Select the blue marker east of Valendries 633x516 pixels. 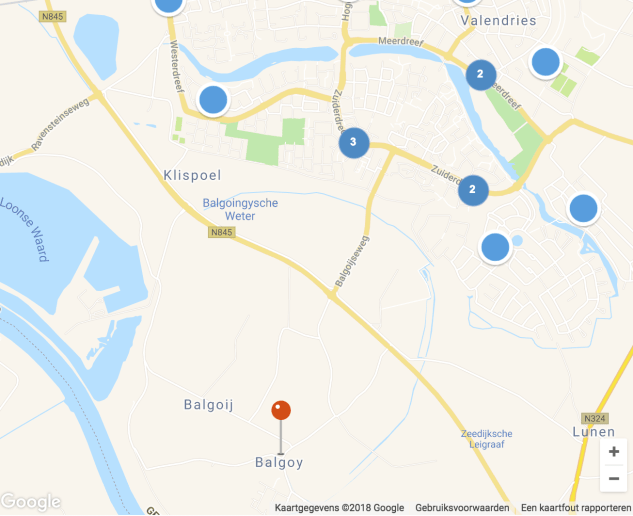(x=545, y=62)
